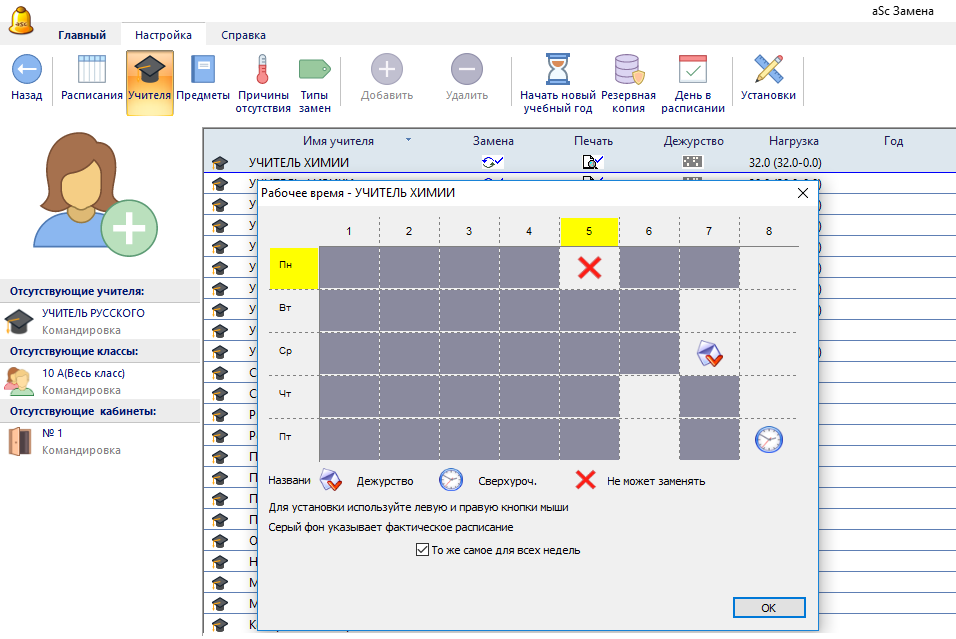Click the Отсутствующие кабинеты: section header
The height and width of the screenshot is (639, 956).
coord(100,411)
